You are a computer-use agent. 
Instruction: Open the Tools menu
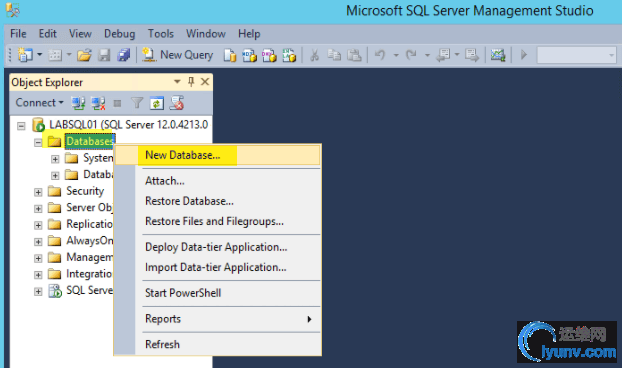click(x=161, y=34)
